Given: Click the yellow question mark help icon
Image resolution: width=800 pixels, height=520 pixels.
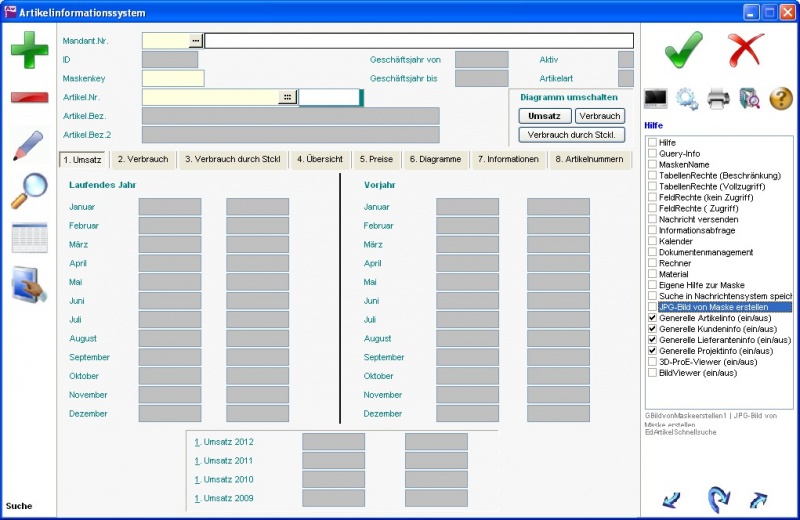Looking at the screenshot, I should click(780, 98).
